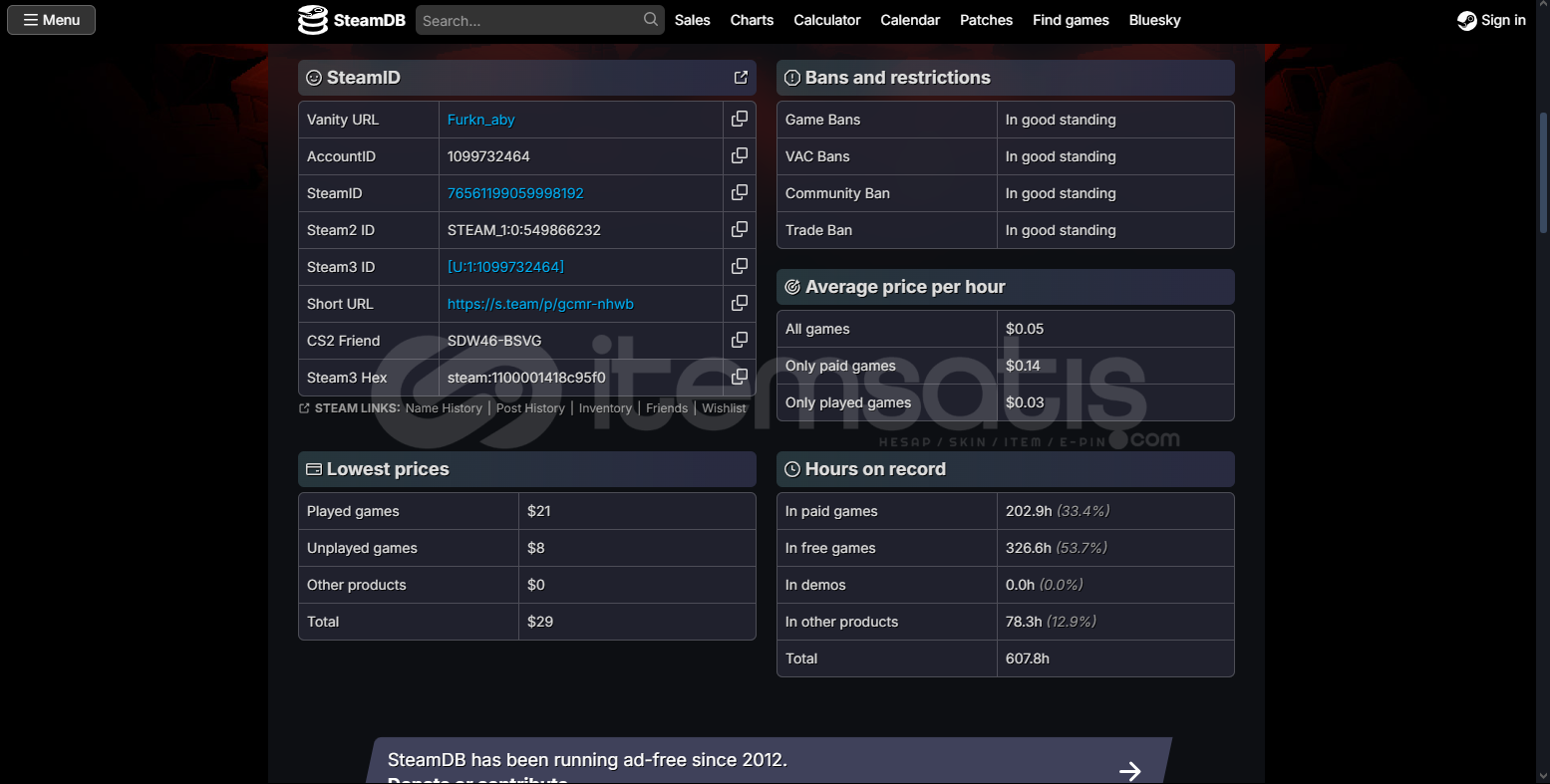Open the Sales page
This screenshot has width=1550, height=784.
pyautogui.click(x=692, y=20)
